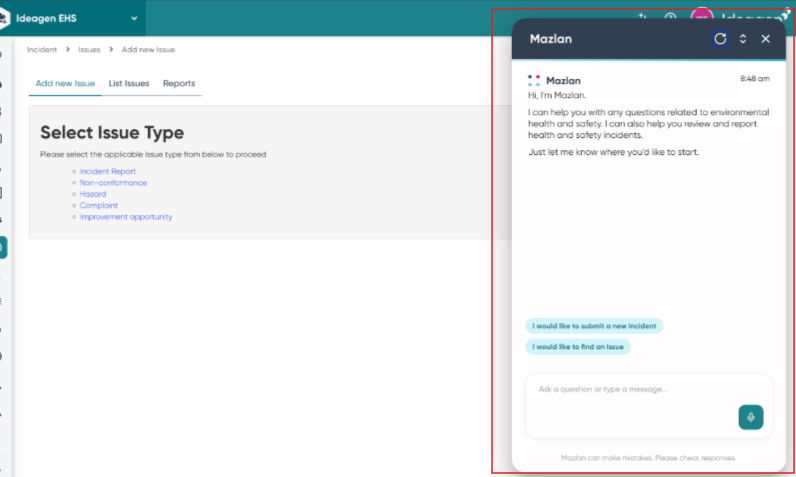Select the Hazard issue type
The height and width of the screenshot is (477, 796).
[93, 194]
